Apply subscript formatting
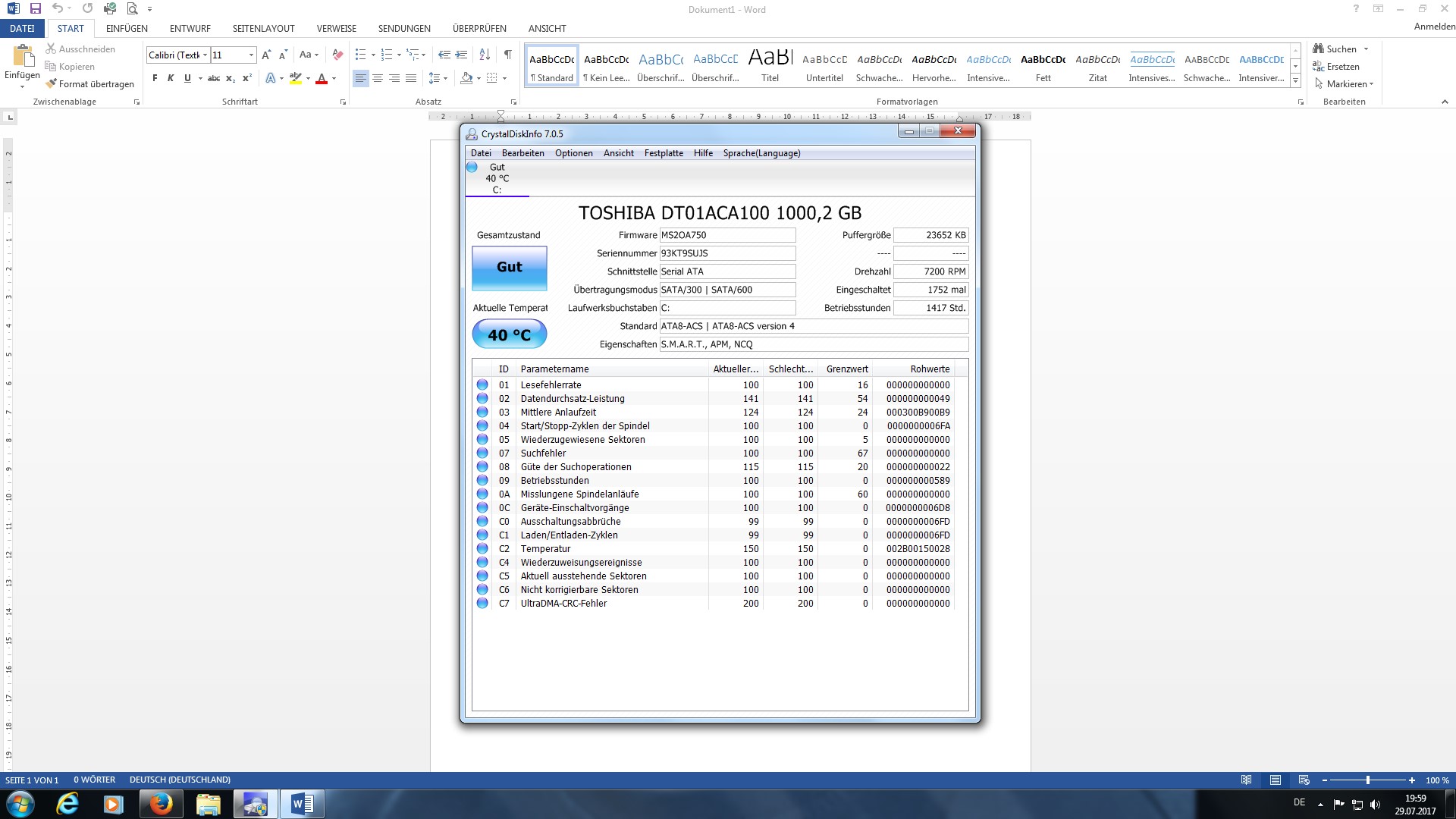The image size is (1456, 819). point(231,78)
